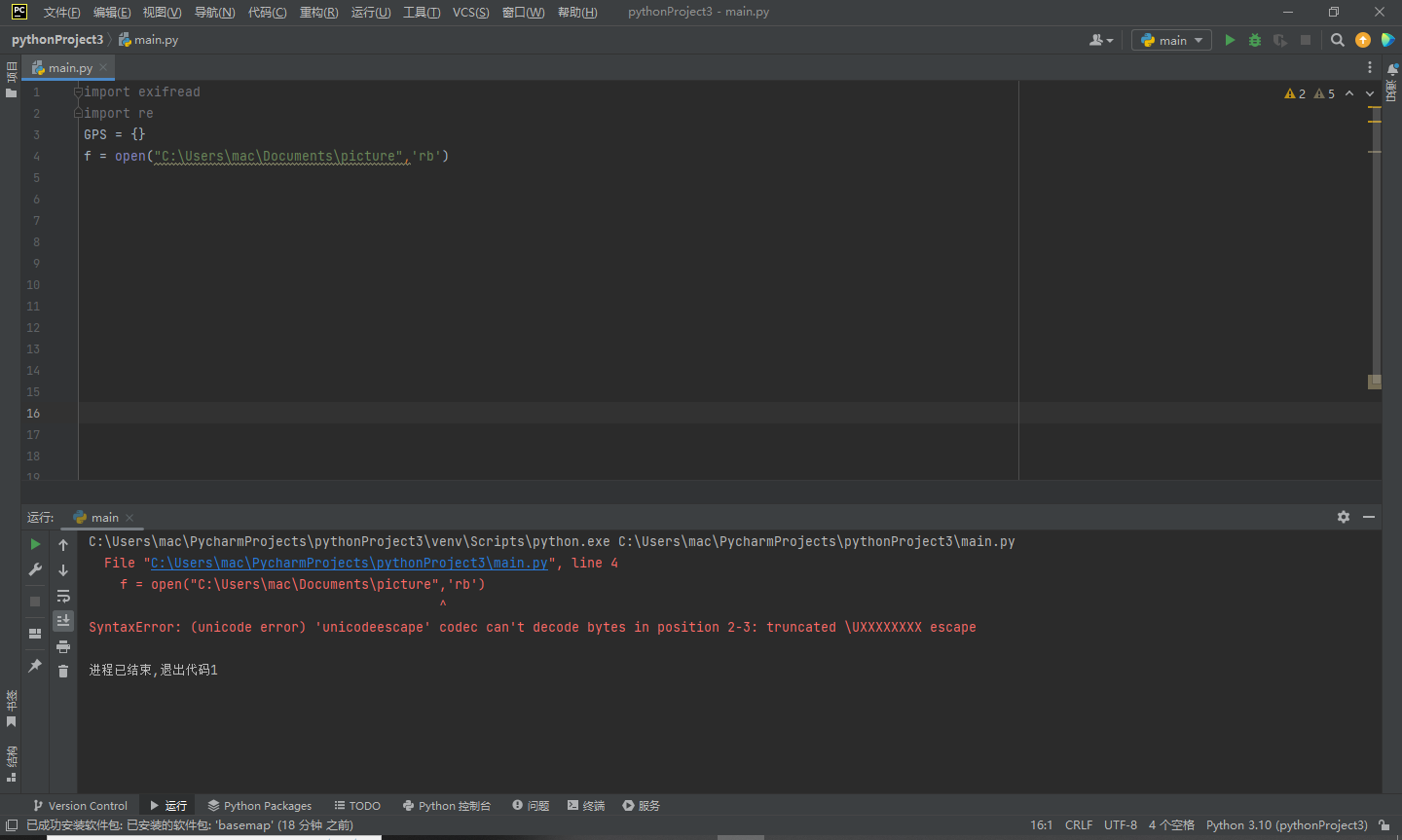Open line:column 16:1 go-to dialog
1402x840 pixels.
1042,825
